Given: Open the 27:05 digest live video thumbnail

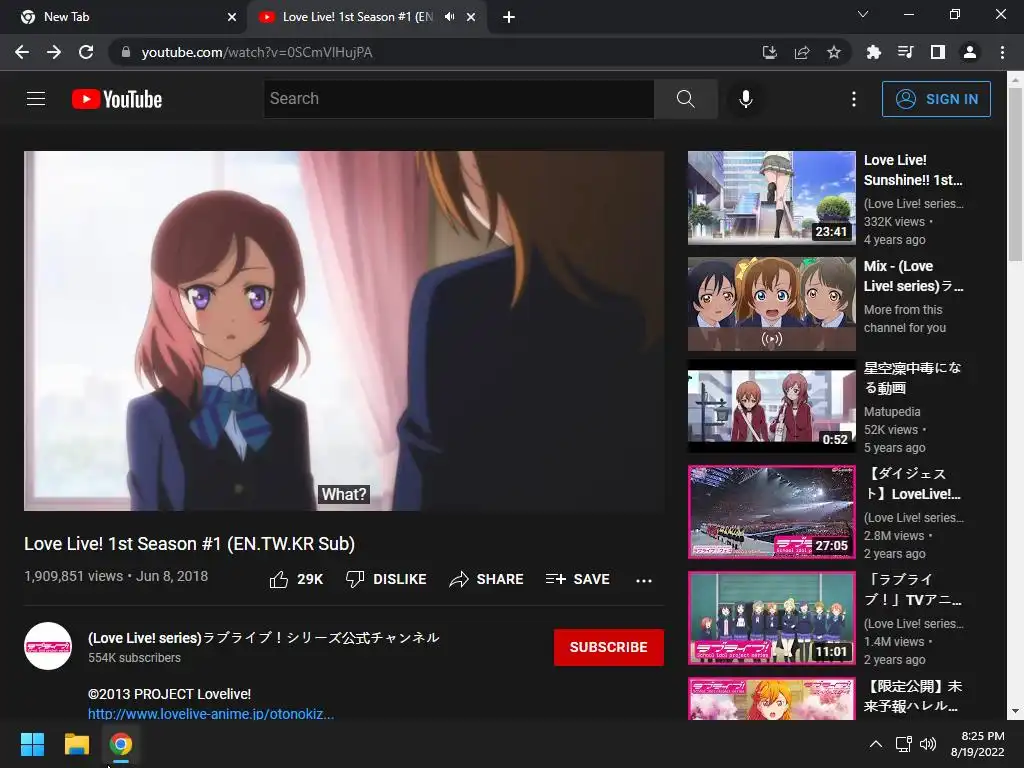Looking at the screenshot, I should (771, 512).
